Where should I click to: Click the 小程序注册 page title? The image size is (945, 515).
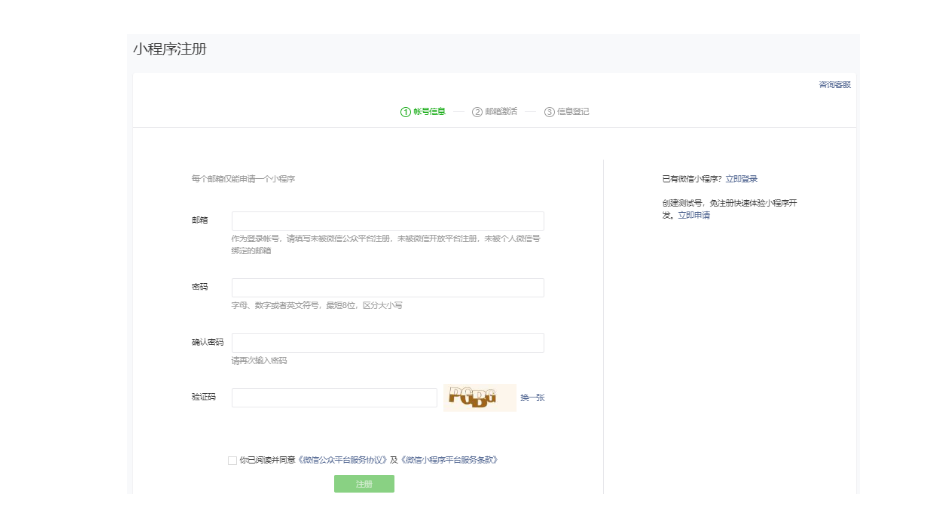click(x=170, y=49)
